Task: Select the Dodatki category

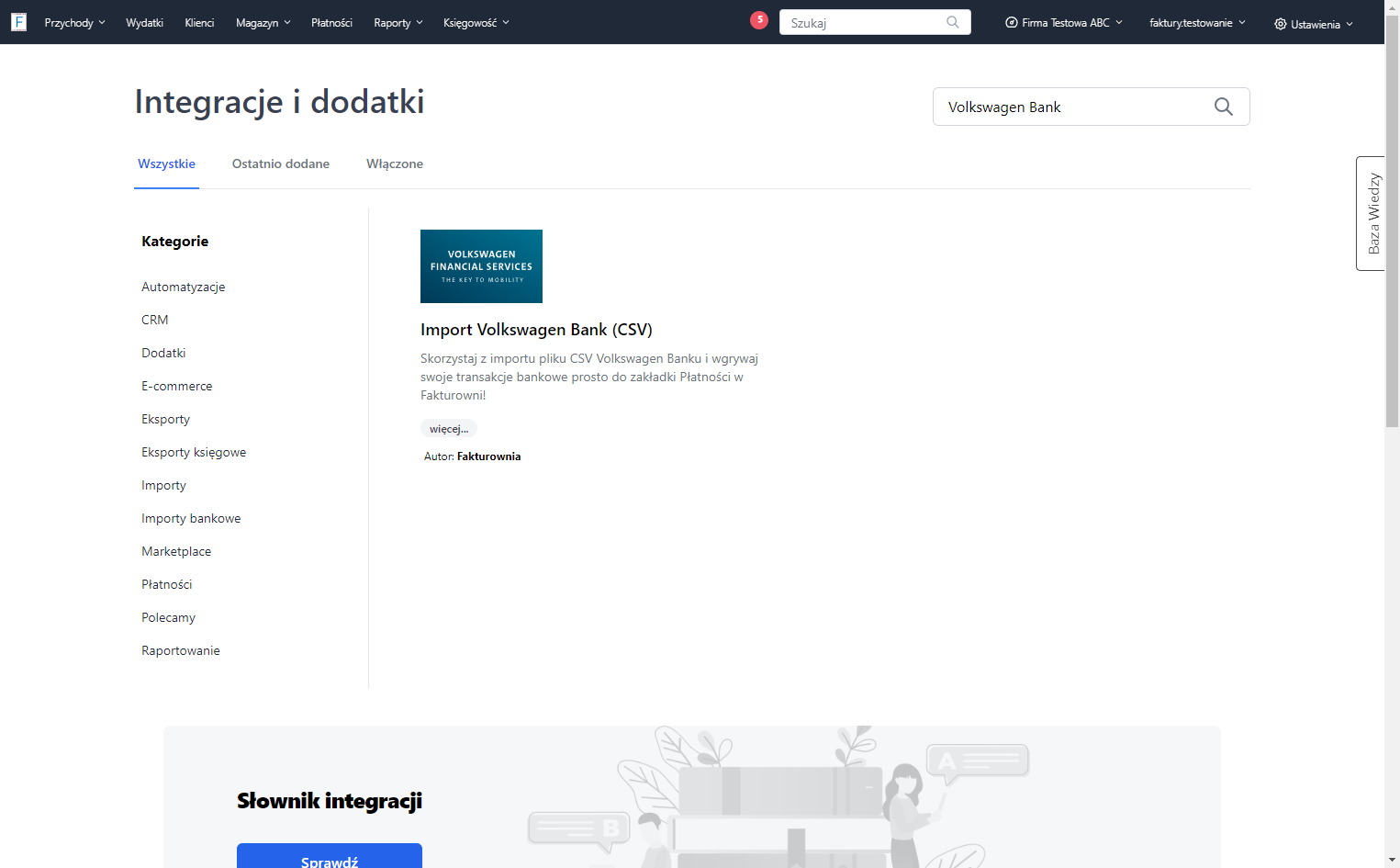Action: pos(163,353)
